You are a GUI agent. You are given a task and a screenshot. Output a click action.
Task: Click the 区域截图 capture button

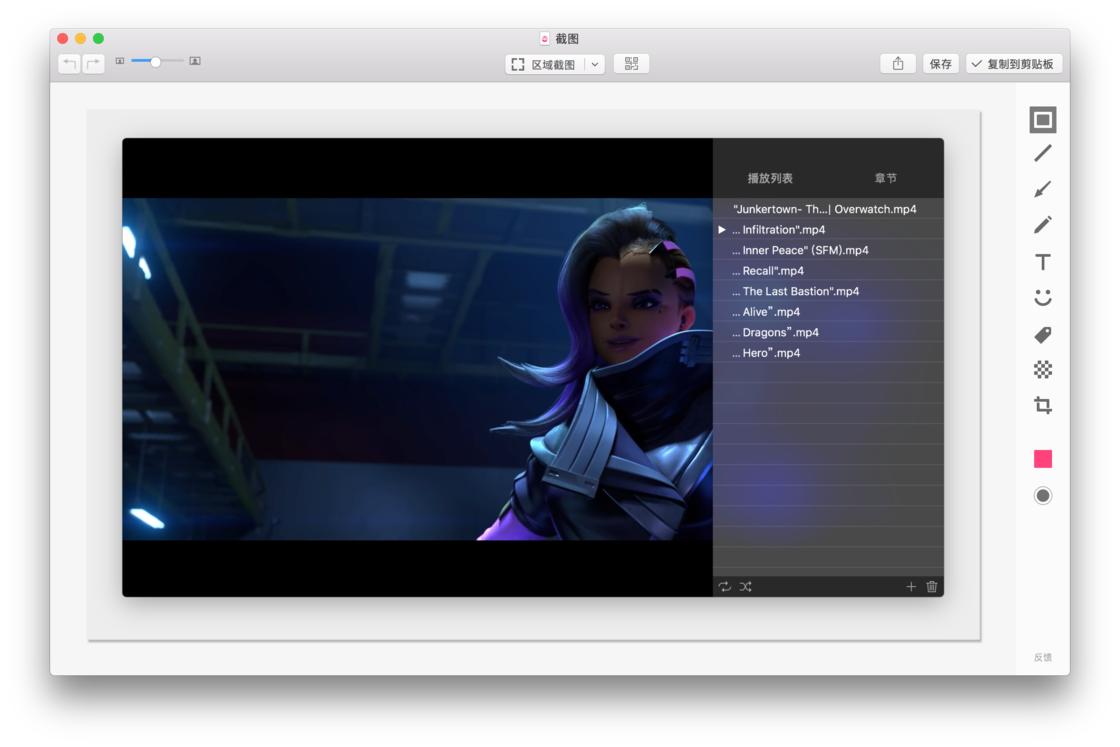point(545,64)
